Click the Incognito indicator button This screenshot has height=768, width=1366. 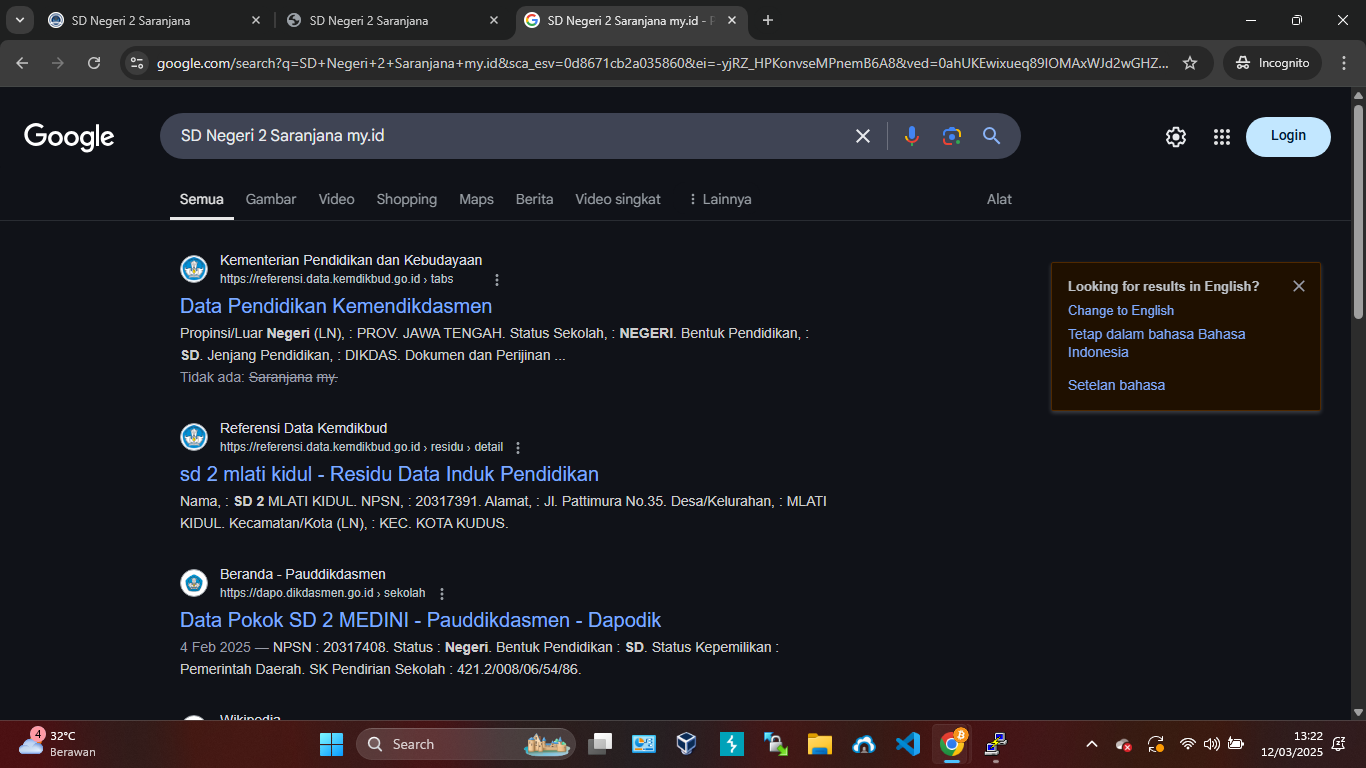[1272, 63]
